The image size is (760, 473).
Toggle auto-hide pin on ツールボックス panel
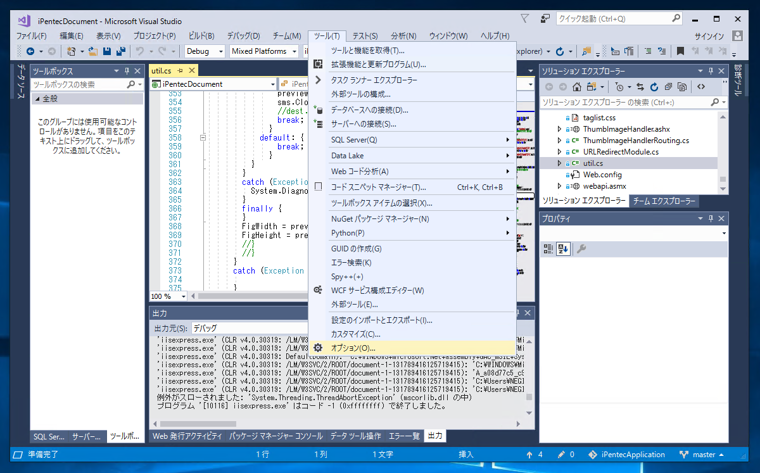[x=127, y=71]
